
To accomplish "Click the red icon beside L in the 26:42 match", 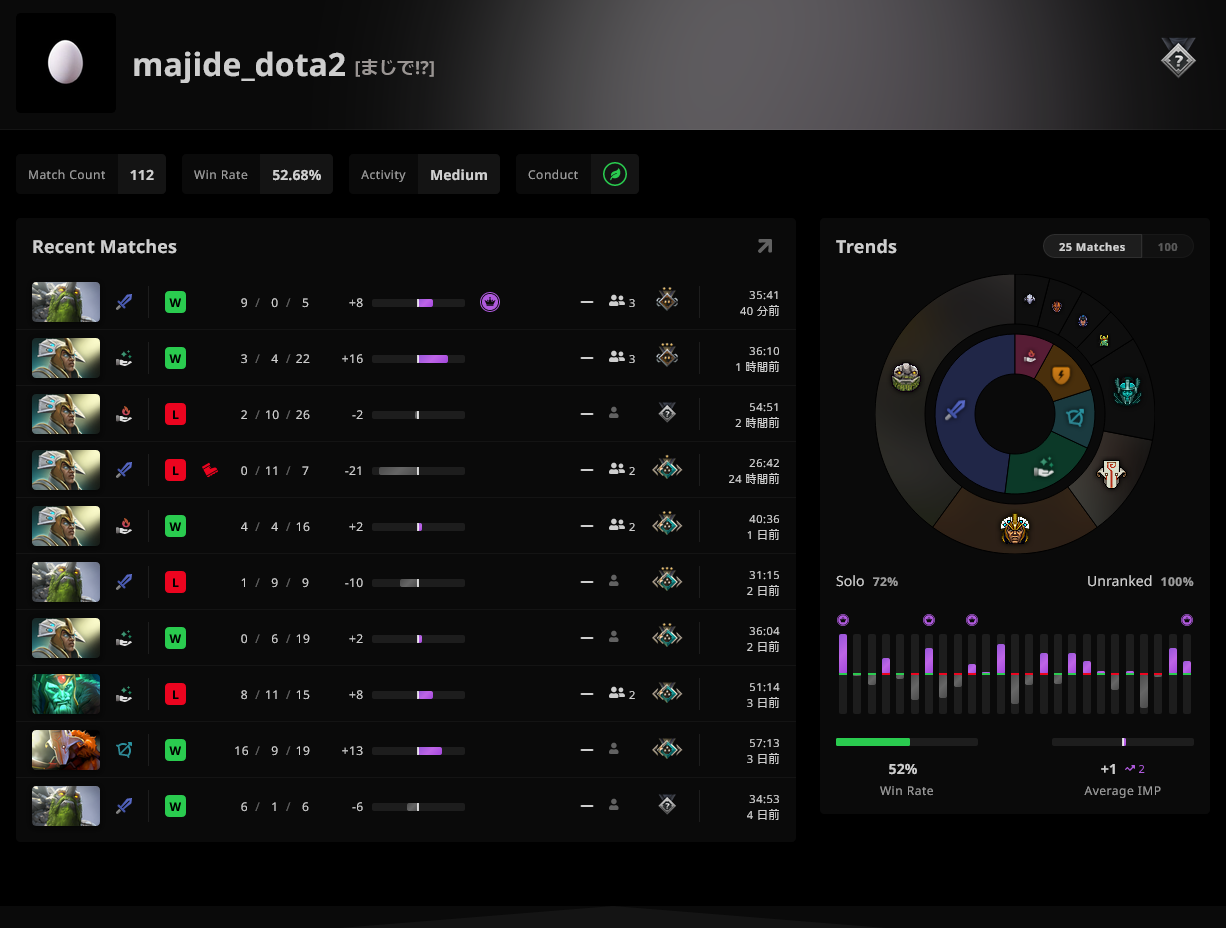I will tap(210, 470).
